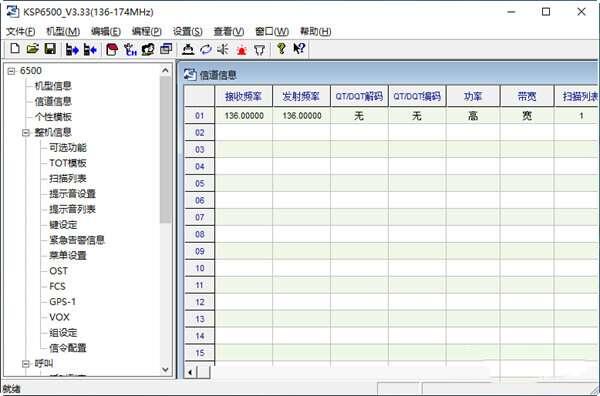Image resolution: width=600 pixels, height=396 pixels.
Task: Click the KSP6500 application title bar icon
Action: [13, 11]
